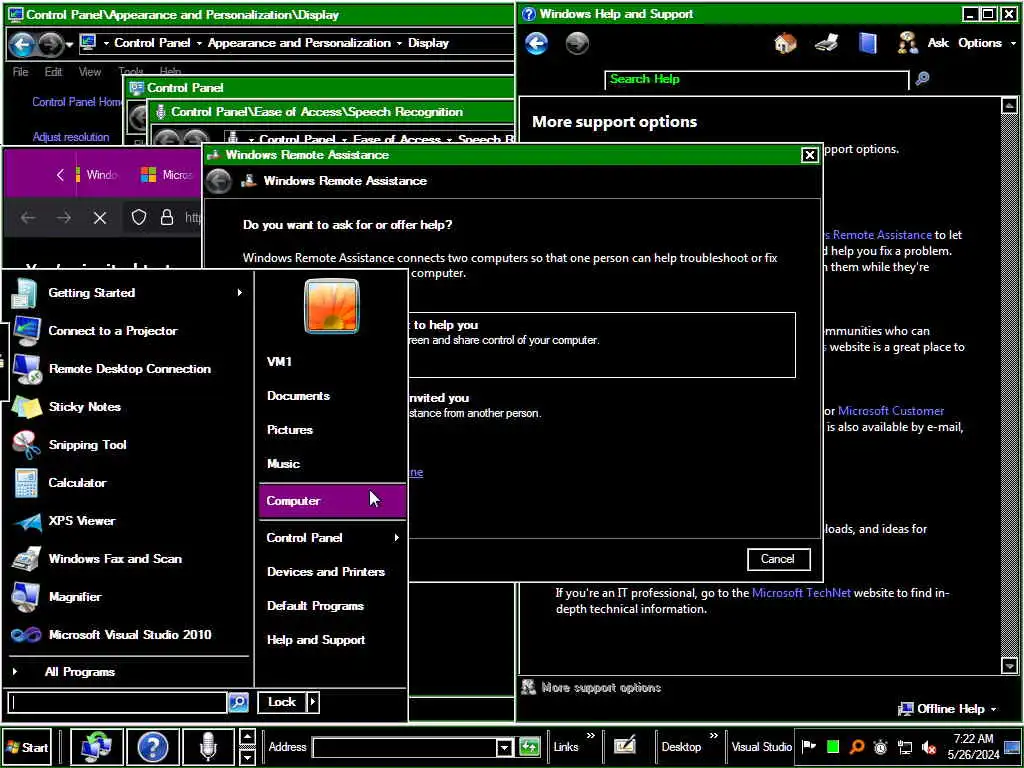Browse Help contents via the blue book icon

(868, 43)
